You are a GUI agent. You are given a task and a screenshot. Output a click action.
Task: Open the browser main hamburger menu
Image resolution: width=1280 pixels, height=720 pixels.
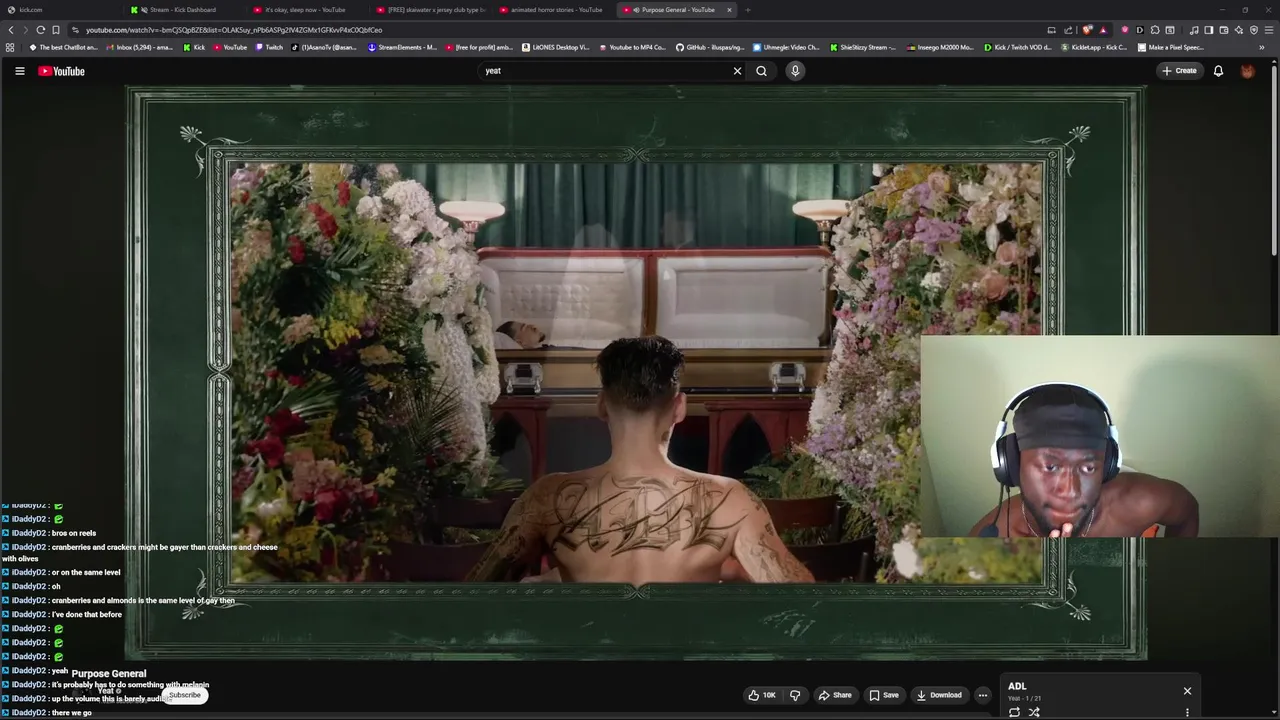pos(1269,30)
